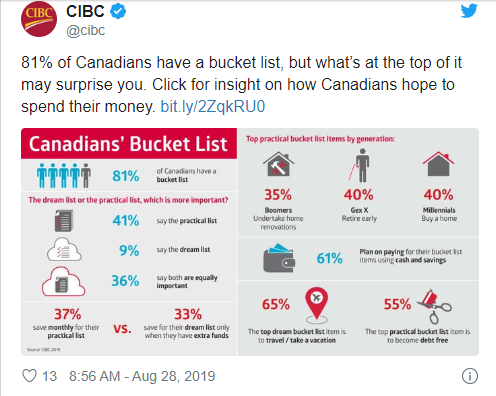The height and width of the screenshot is (396, 496).
Task: Click the scissors cutting card icon
Action: 434,307
